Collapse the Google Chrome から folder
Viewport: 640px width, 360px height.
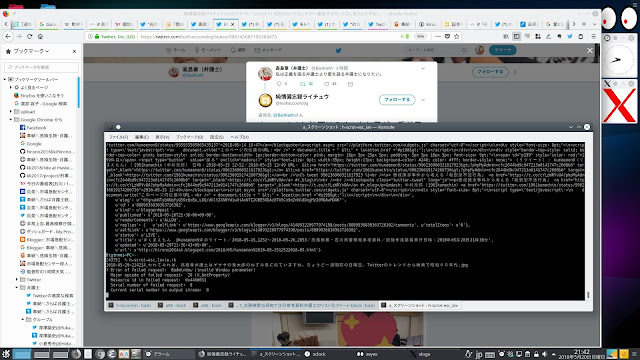(x=11, y=120)
